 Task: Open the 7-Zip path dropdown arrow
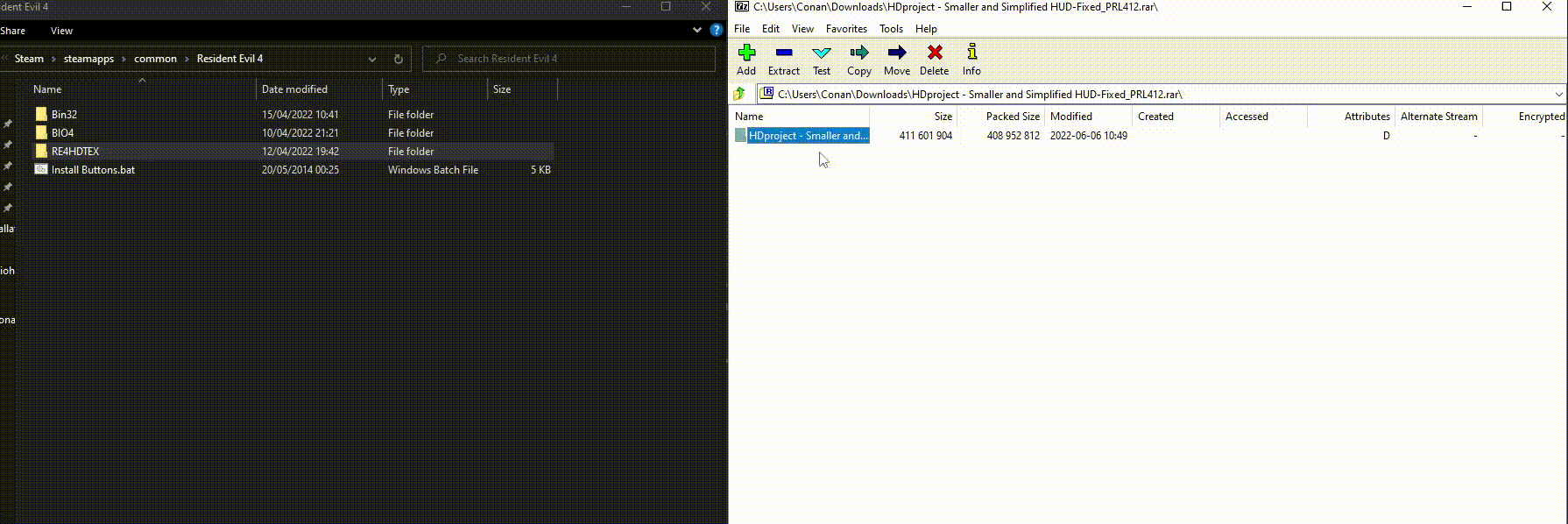[1558, 94]
